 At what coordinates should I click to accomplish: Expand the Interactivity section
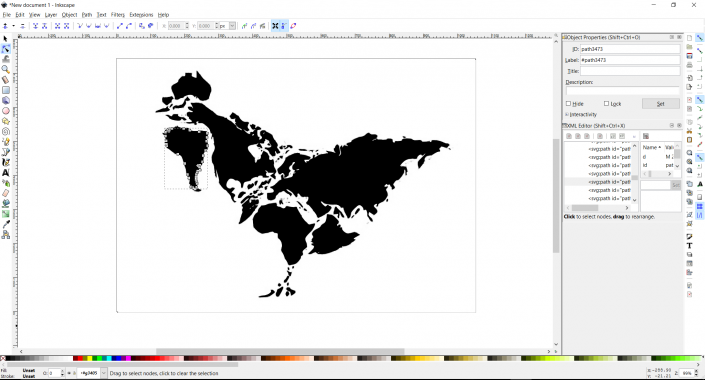[x=581, y=115]
